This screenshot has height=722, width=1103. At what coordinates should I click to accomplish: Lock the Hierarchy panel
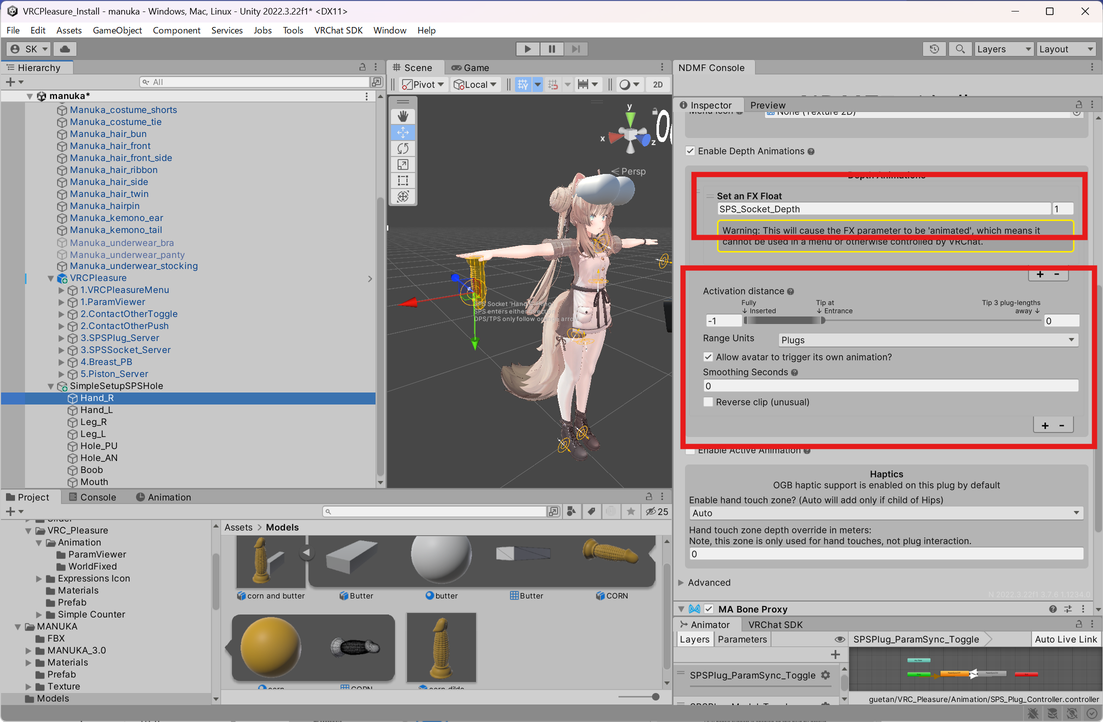click(362, 68)
